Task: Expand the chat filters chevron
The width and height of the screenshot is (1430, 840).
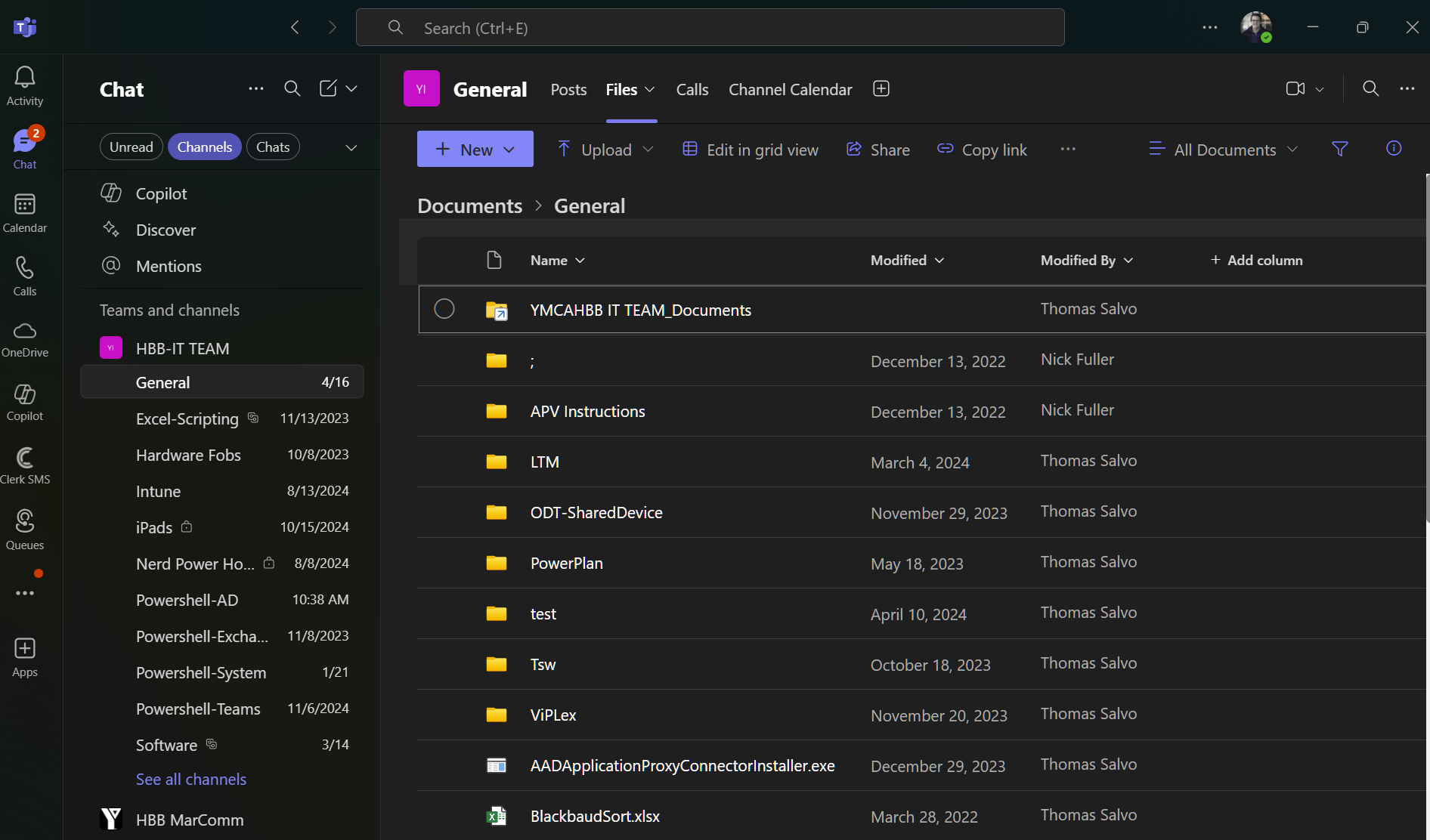Action: (x=351, y=147)
